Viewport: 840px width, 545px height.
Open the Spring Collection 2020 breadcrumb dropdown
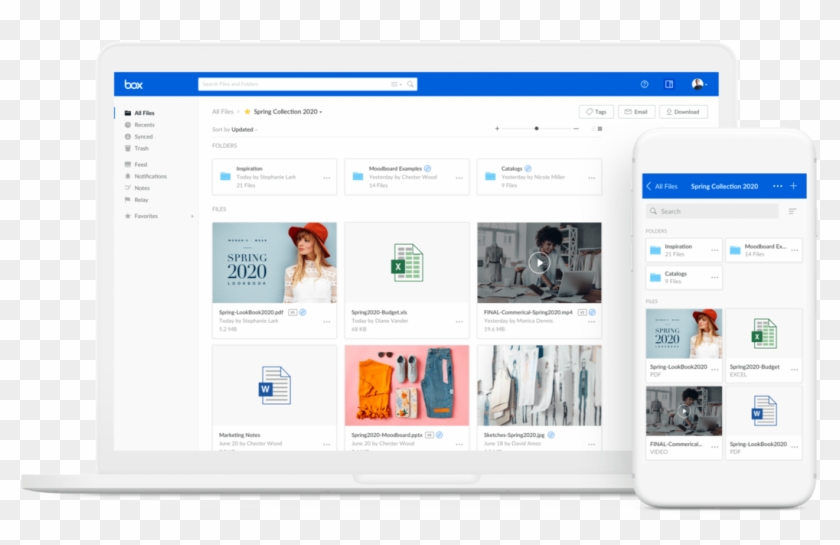[x=288, y=112]
